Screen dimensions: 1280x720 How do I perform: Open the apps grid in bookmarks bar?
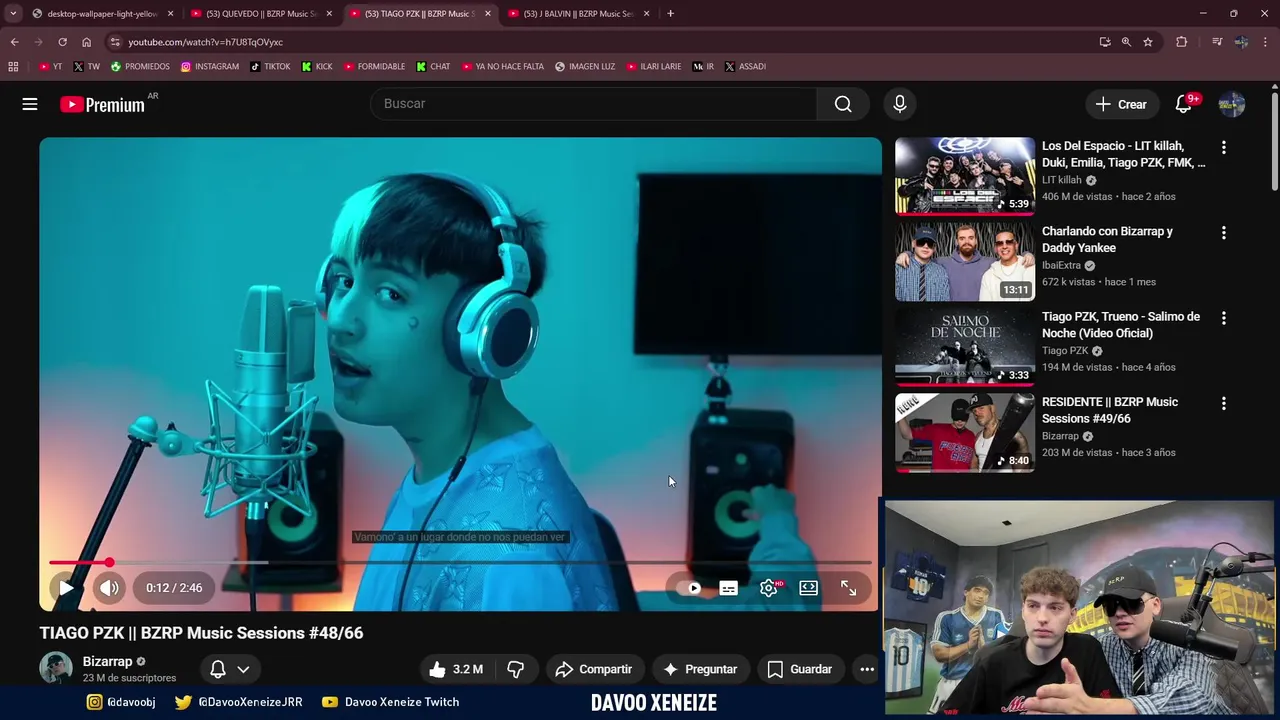tap(13, 66)
